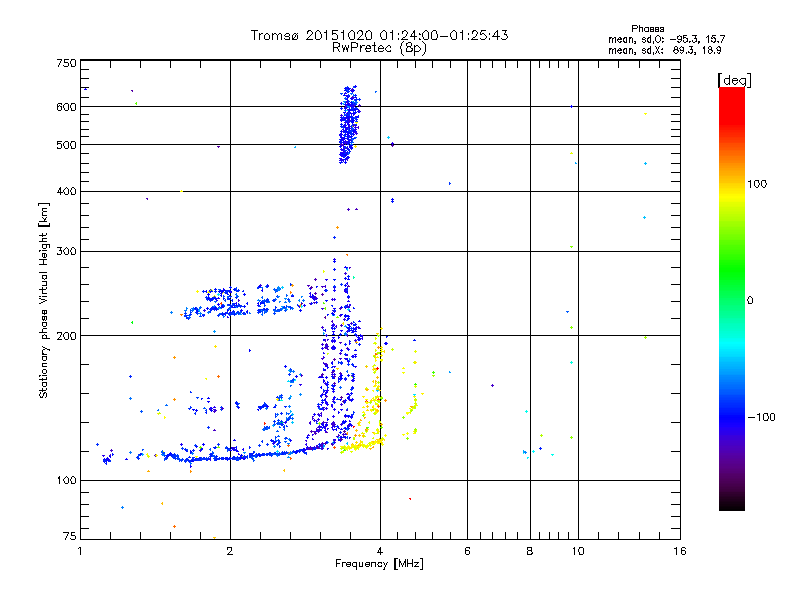Click the x-axis '10' tick label

click(x=578, y=551)
